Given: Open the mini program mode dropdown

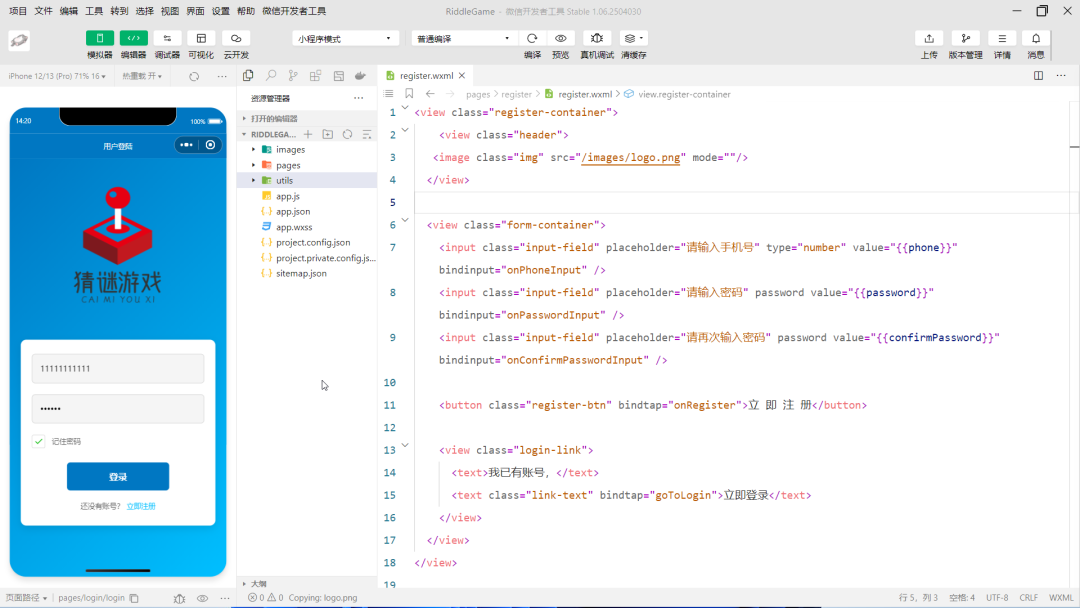Looking at the screenshot, I should [x=345, y=39].
